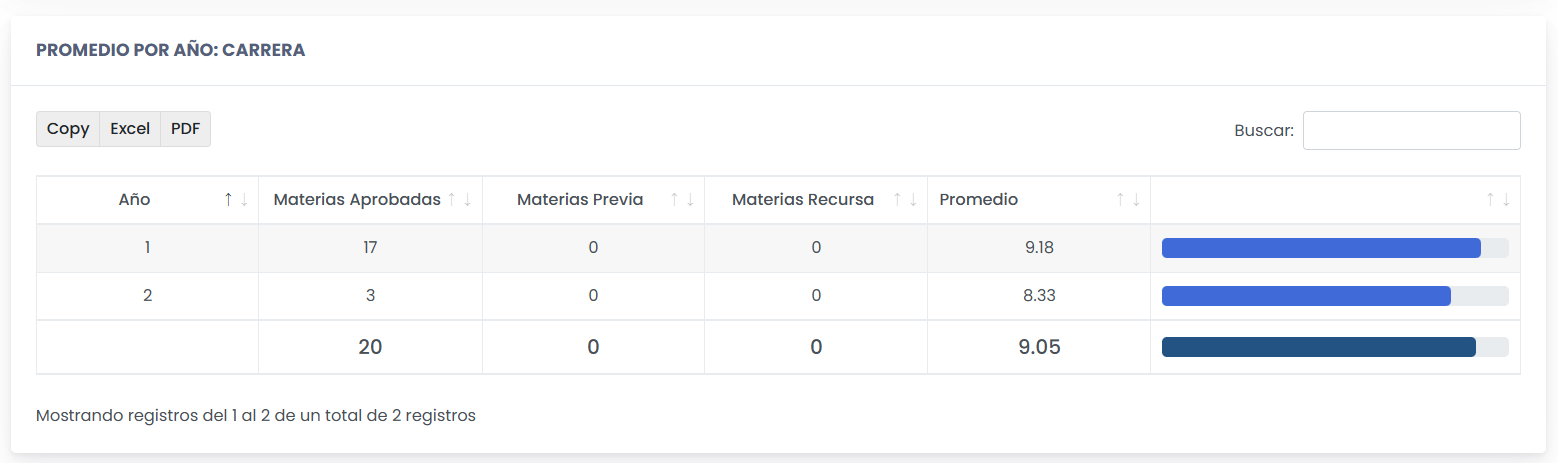
Task: Click sort arrows in Materias Recursa header
Action: (x=905, y=200)
